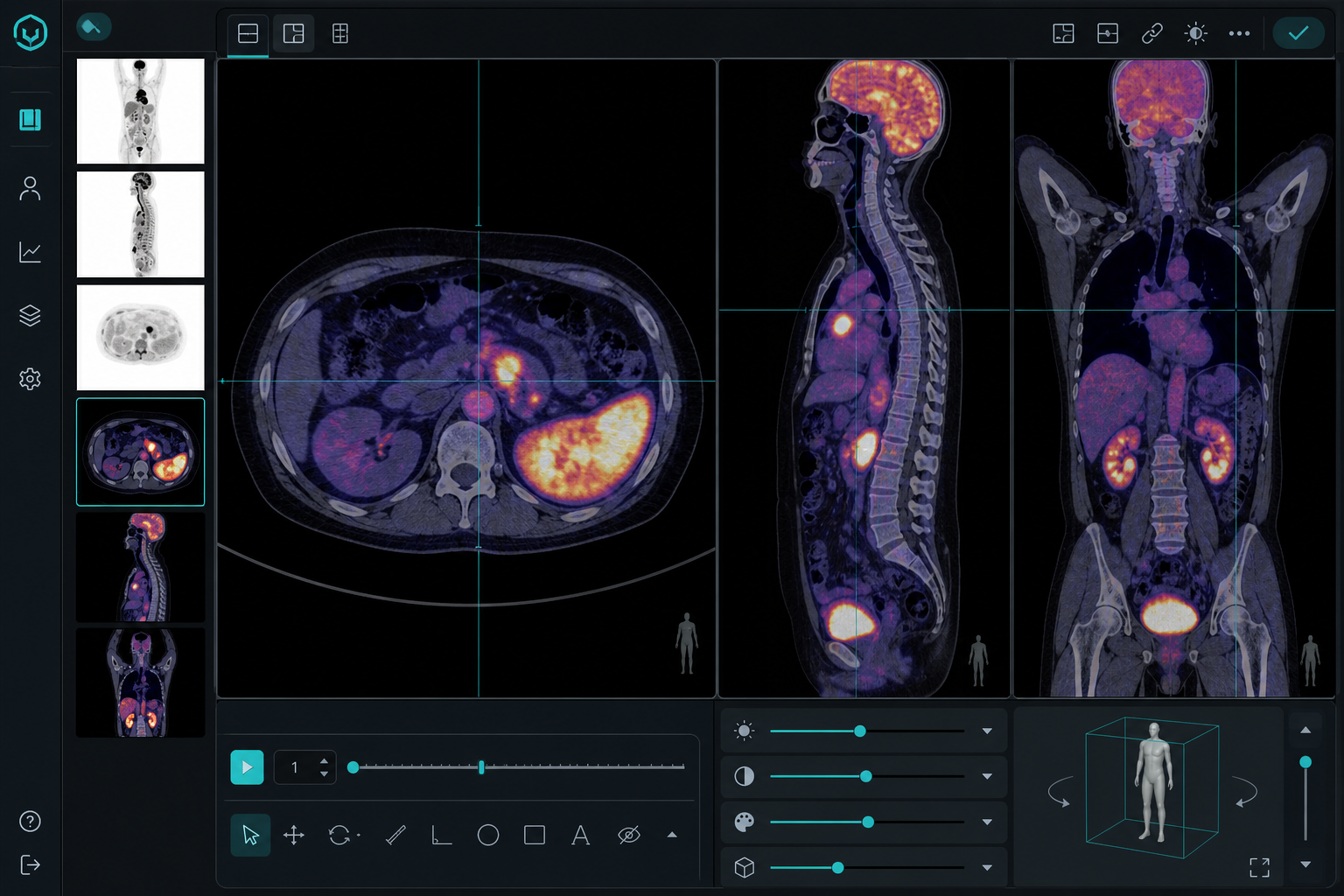Click the logout icon in sidebar
The image size is (1344, 896).
click(30, 864)
